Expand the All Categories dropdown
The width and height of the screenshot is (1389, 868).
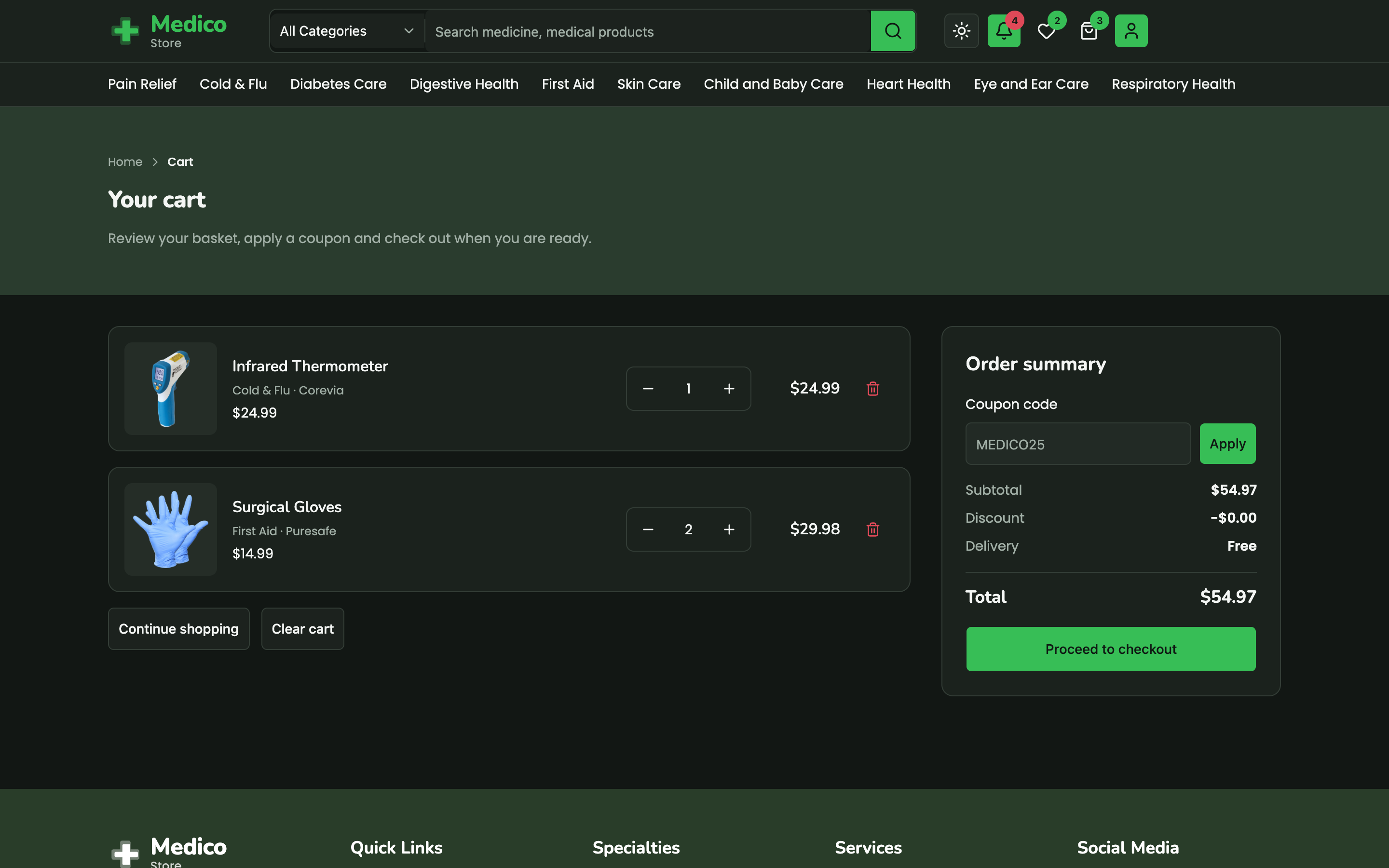347,31
